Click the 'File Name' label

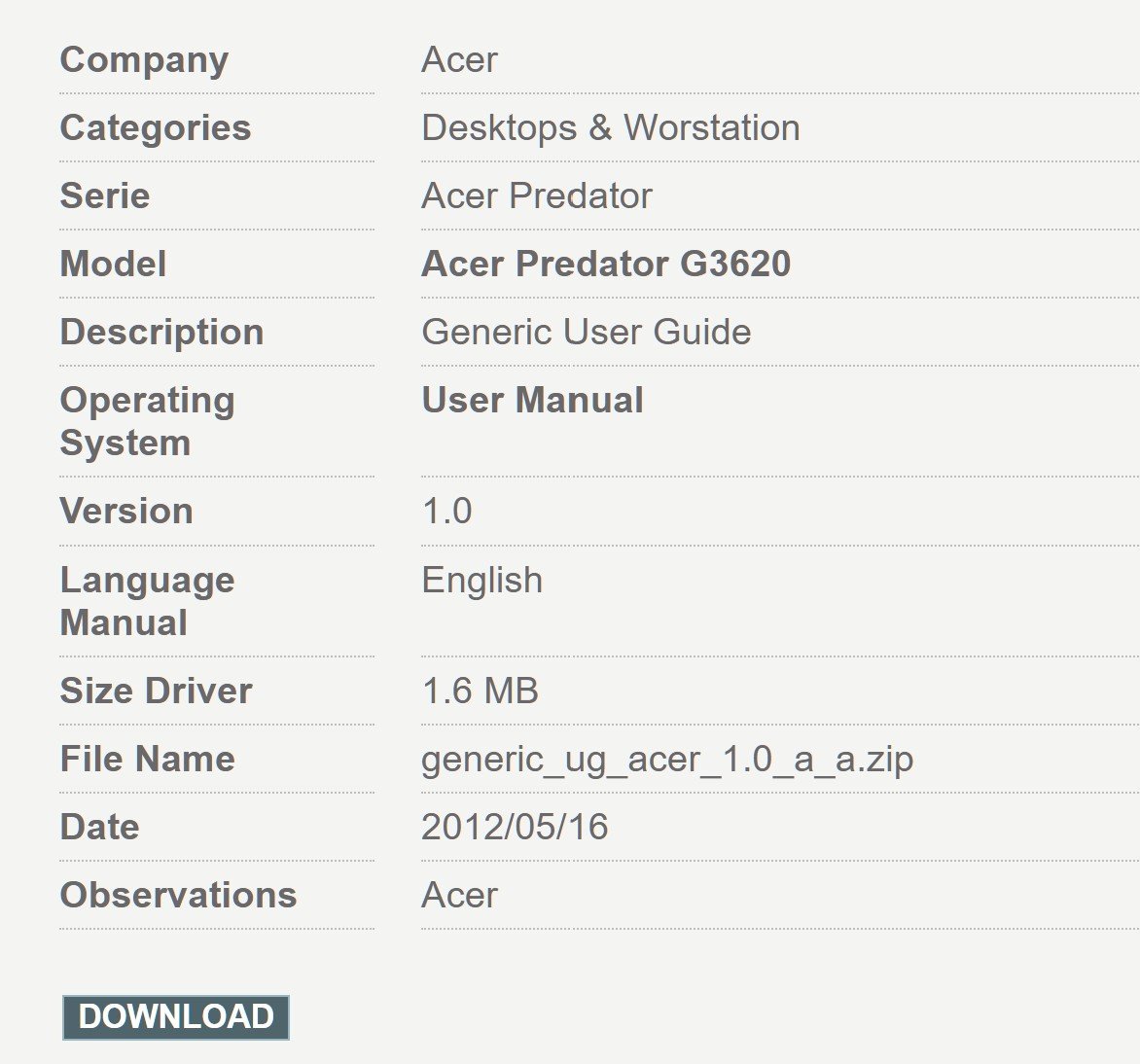click(148, 760)
